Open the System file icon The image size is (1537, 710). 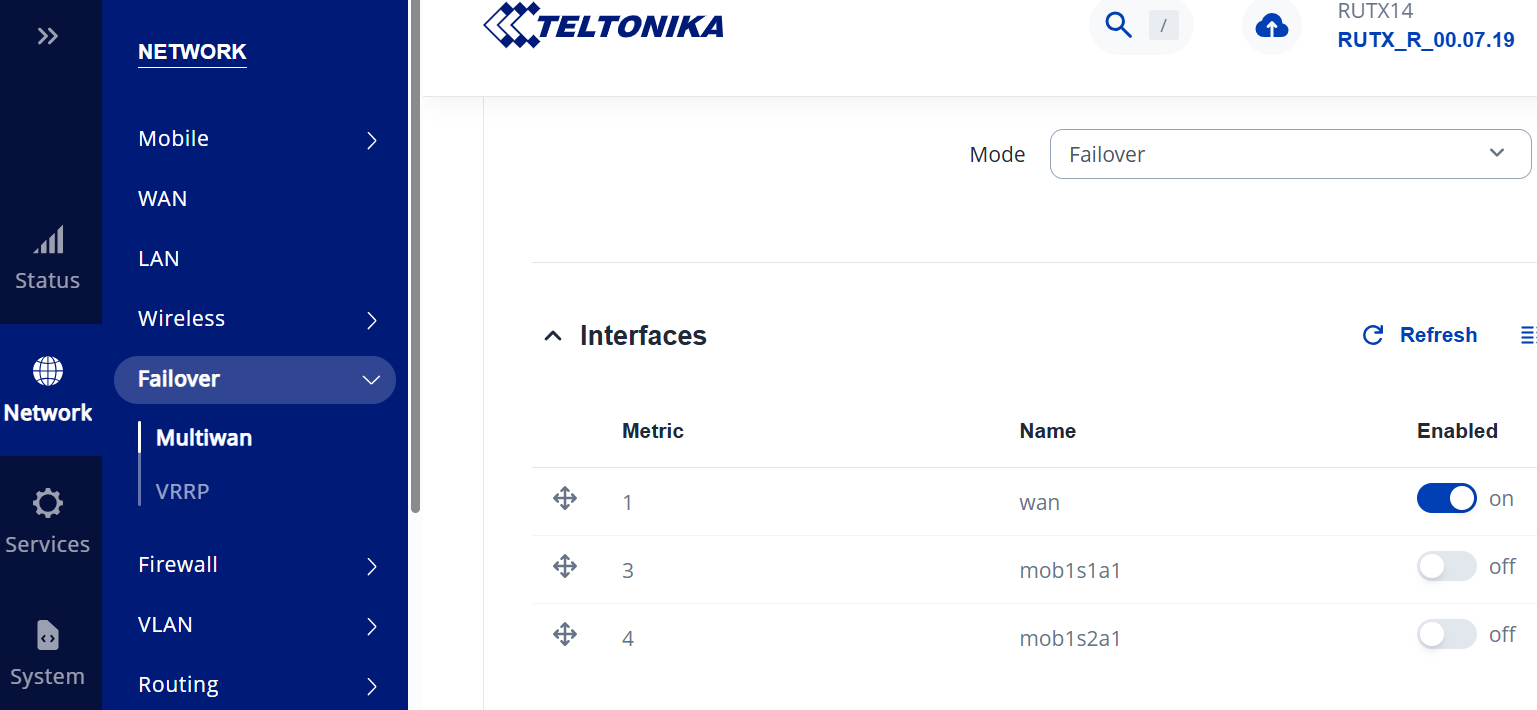(47, 635)
